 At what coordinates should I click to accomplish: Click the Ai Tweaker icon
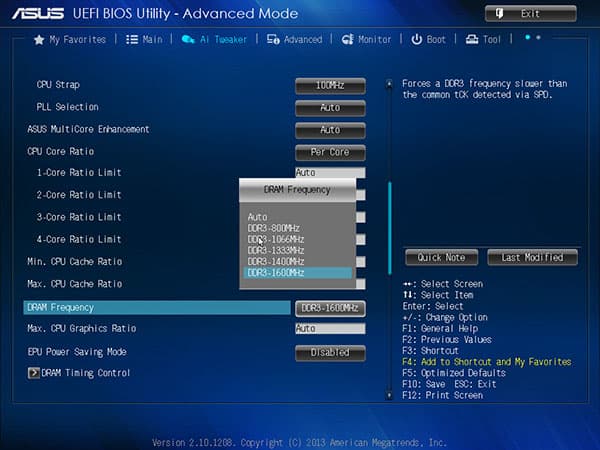pyautogui.click(x=188, y=39)
